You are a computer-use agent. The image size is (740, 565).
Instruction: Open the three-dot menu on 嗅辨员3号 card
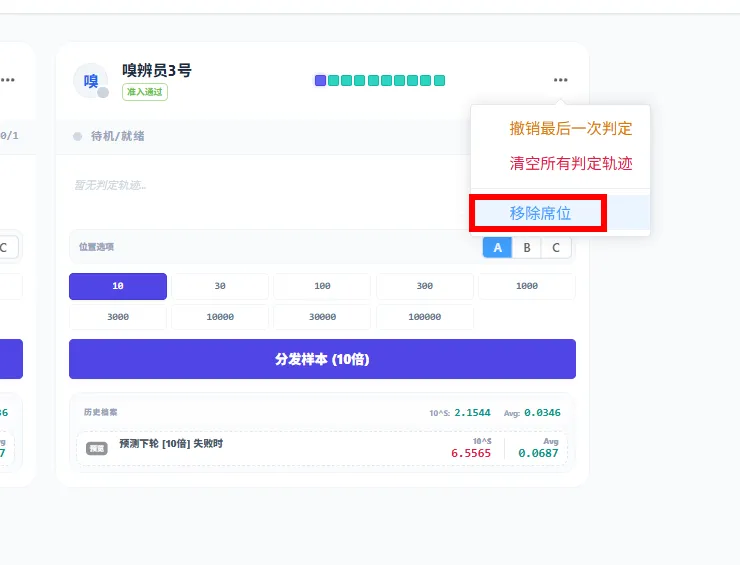coord(560,80)
